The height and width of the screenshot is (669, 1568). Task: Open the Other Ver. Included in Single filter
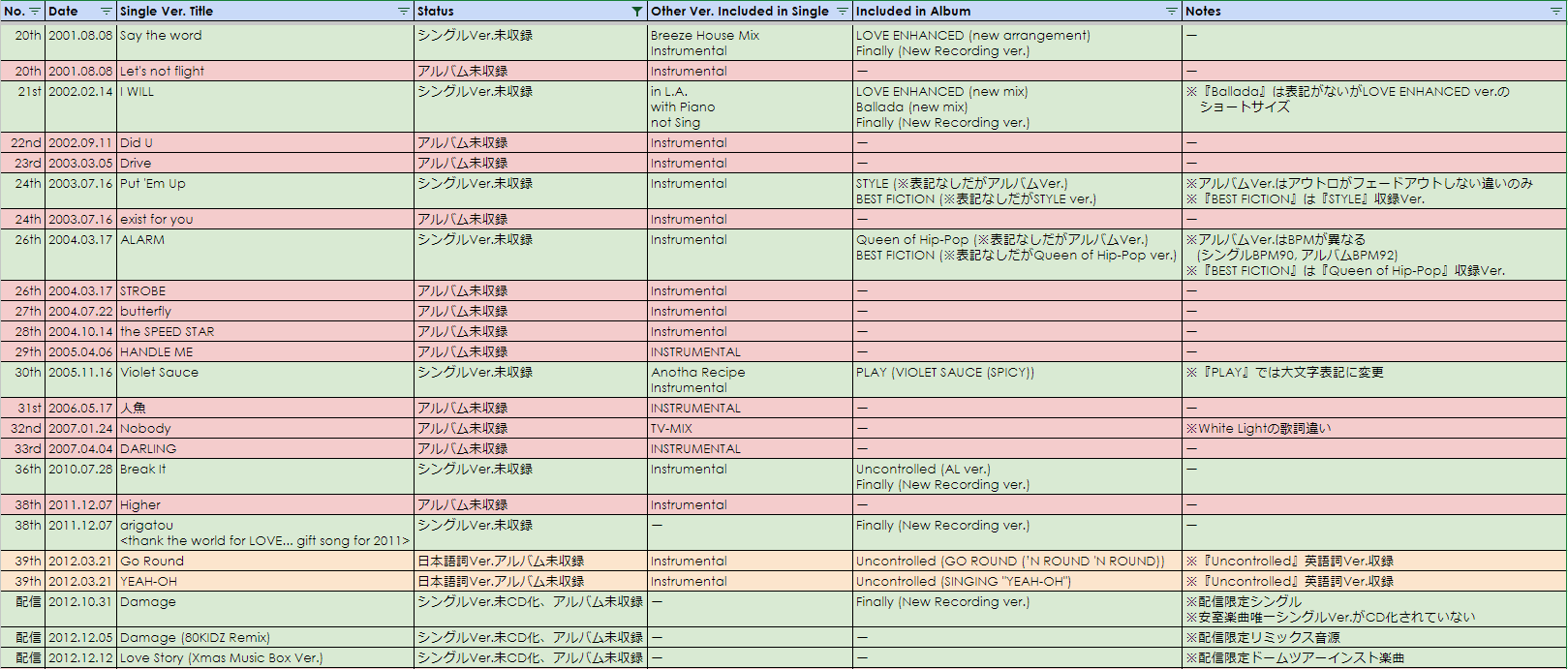click(843, 12)
